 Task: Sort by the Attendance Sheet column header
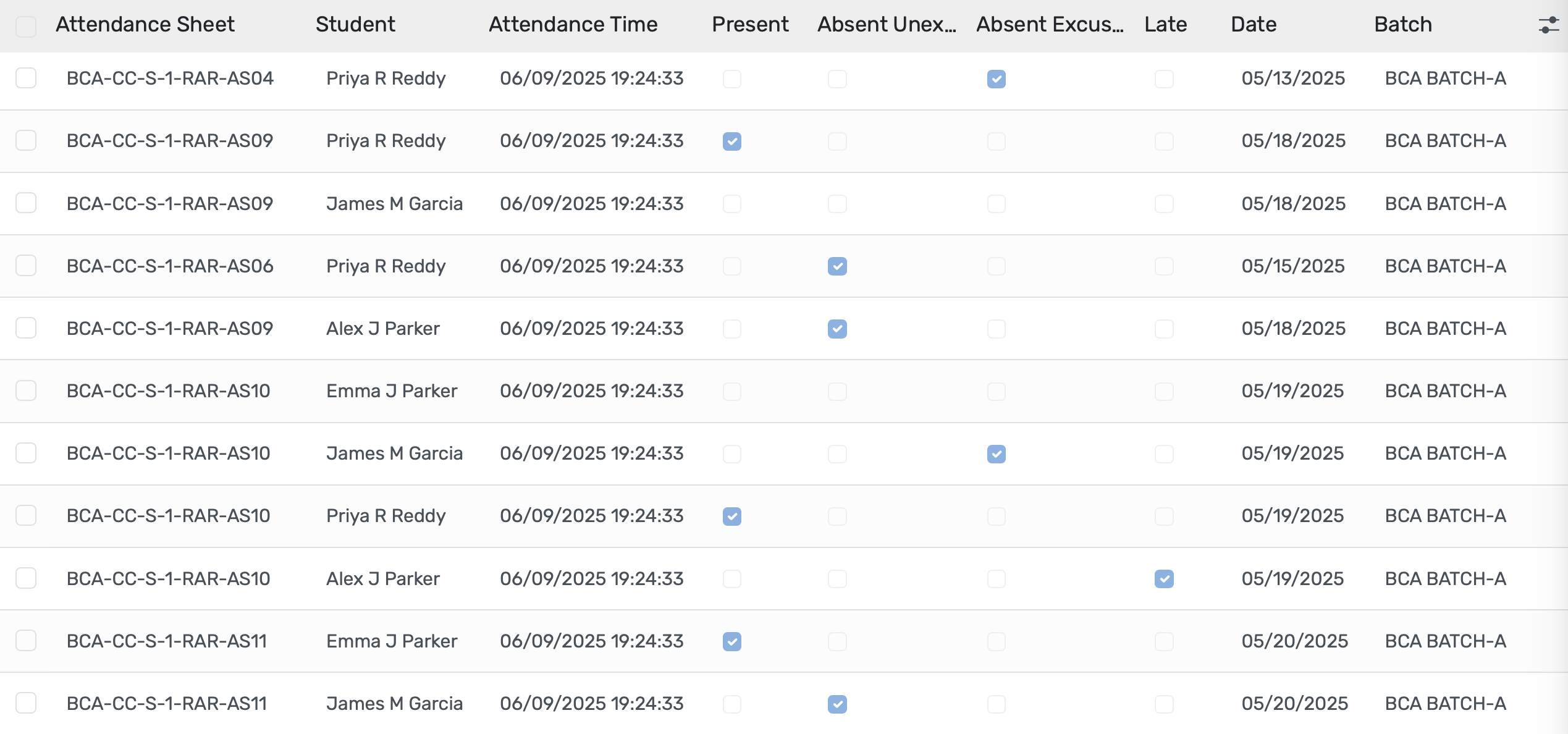click(x=145, y=25)
